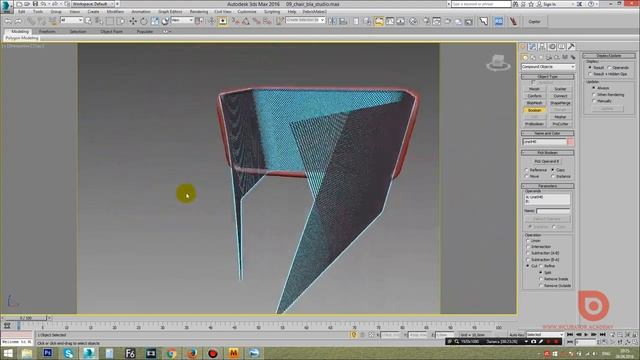The width and height of the screenshot is (640, 360).
Task: Click the Play Animation button
Action: [586, 335]
